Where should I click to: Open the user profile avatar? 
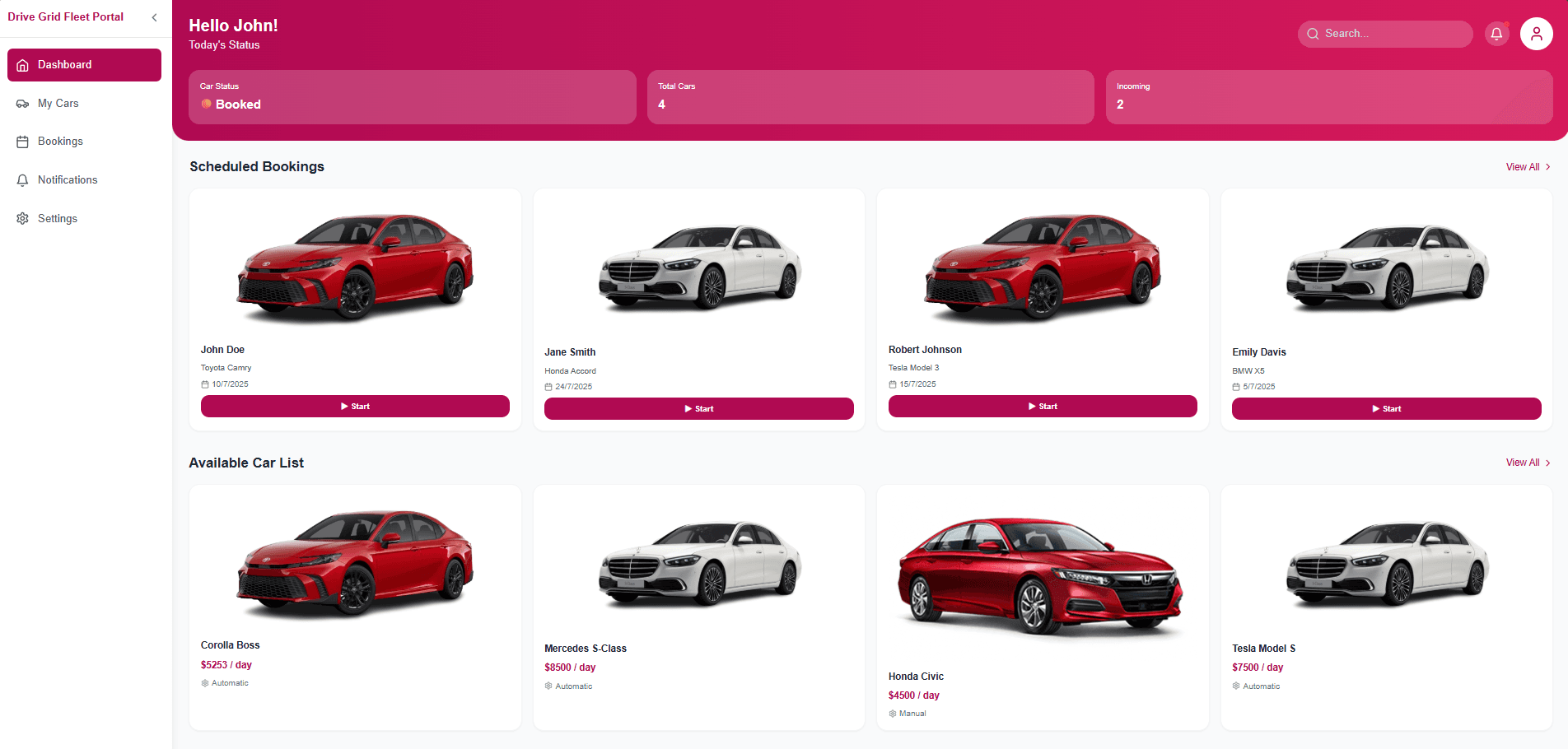pos(1536,34)
